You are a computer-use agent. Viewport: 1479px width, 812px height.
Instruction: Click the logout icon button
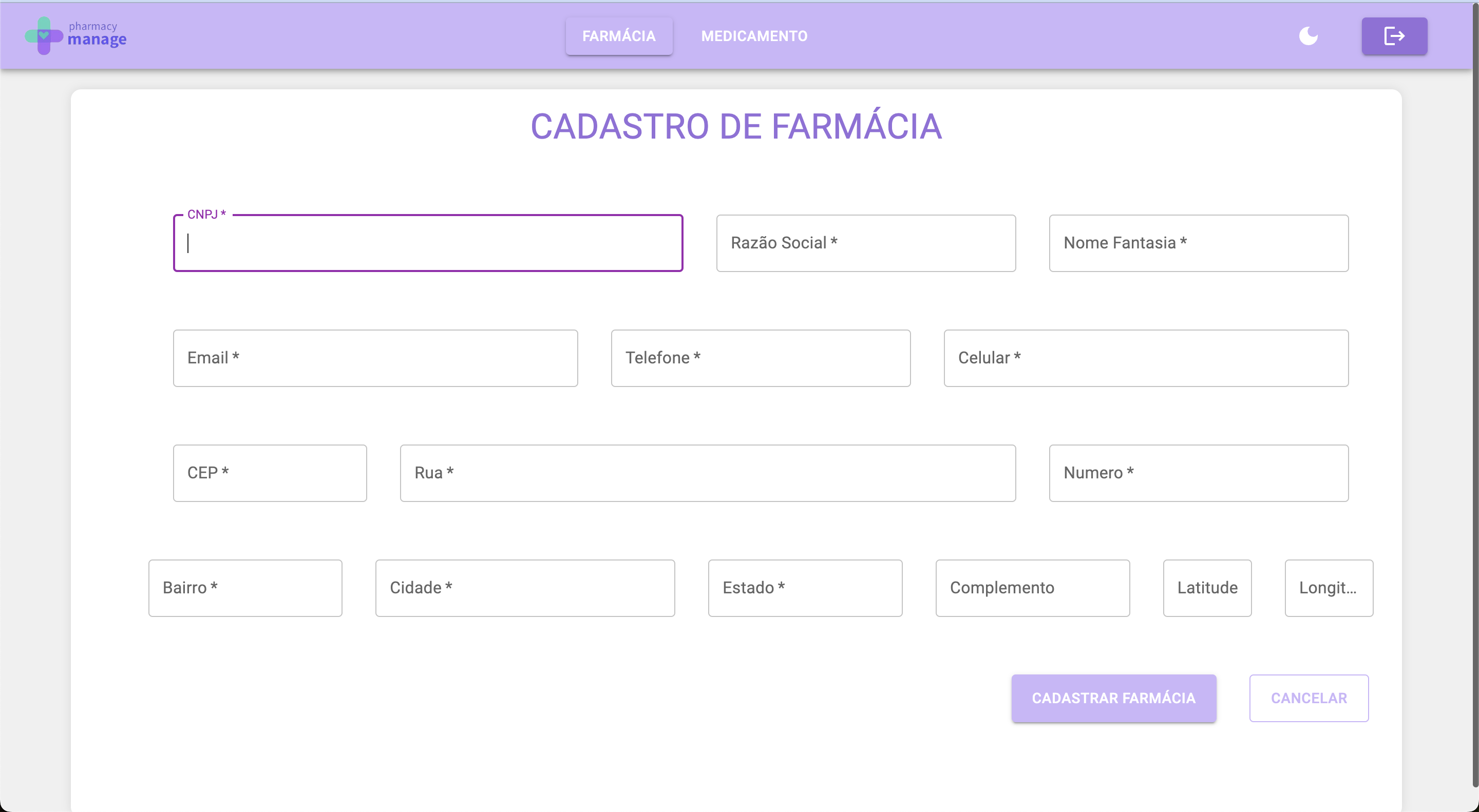tap(1394, 36)
